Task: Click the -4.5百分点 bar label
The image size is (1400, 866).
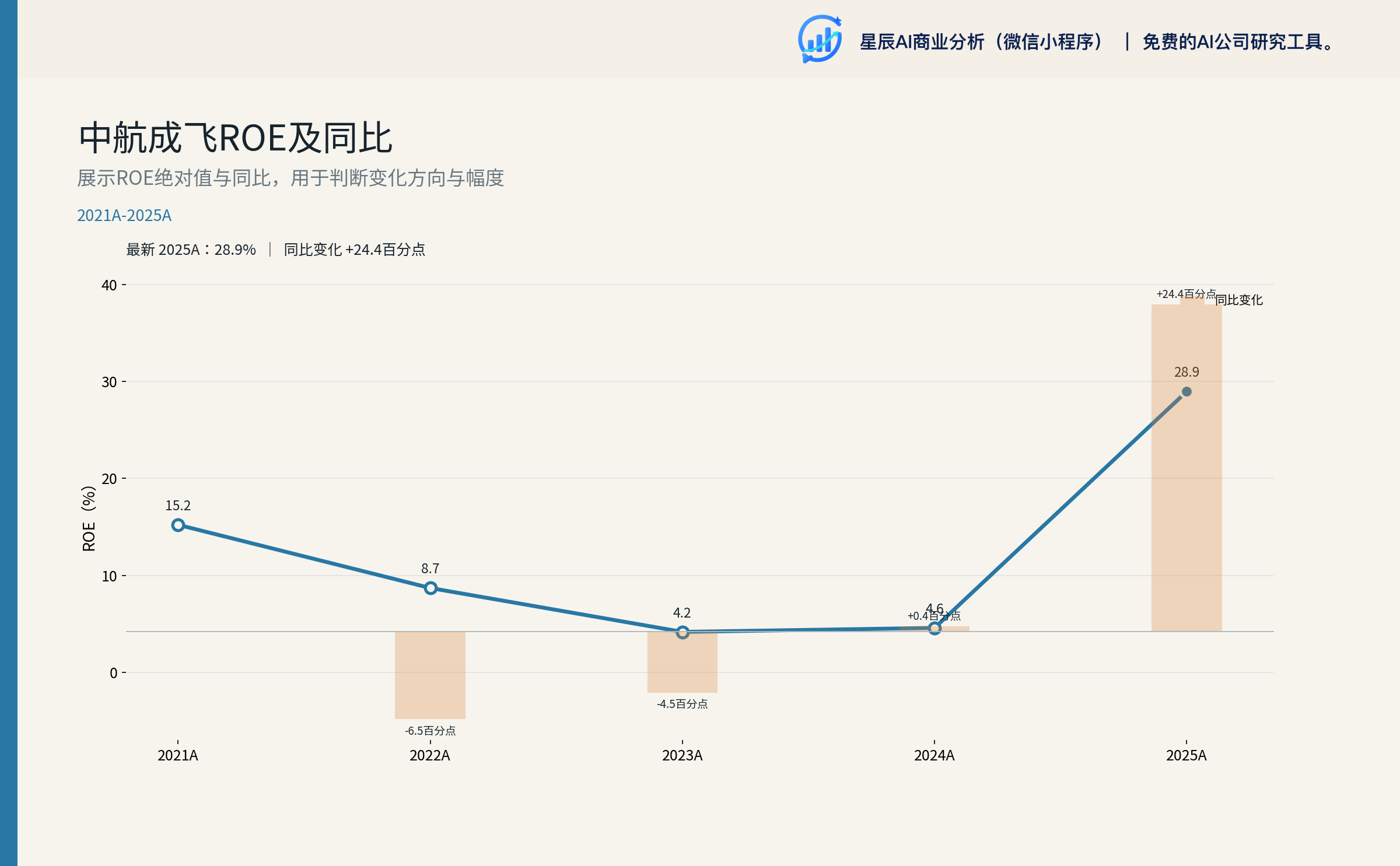Action: click(x=682, y=704)
